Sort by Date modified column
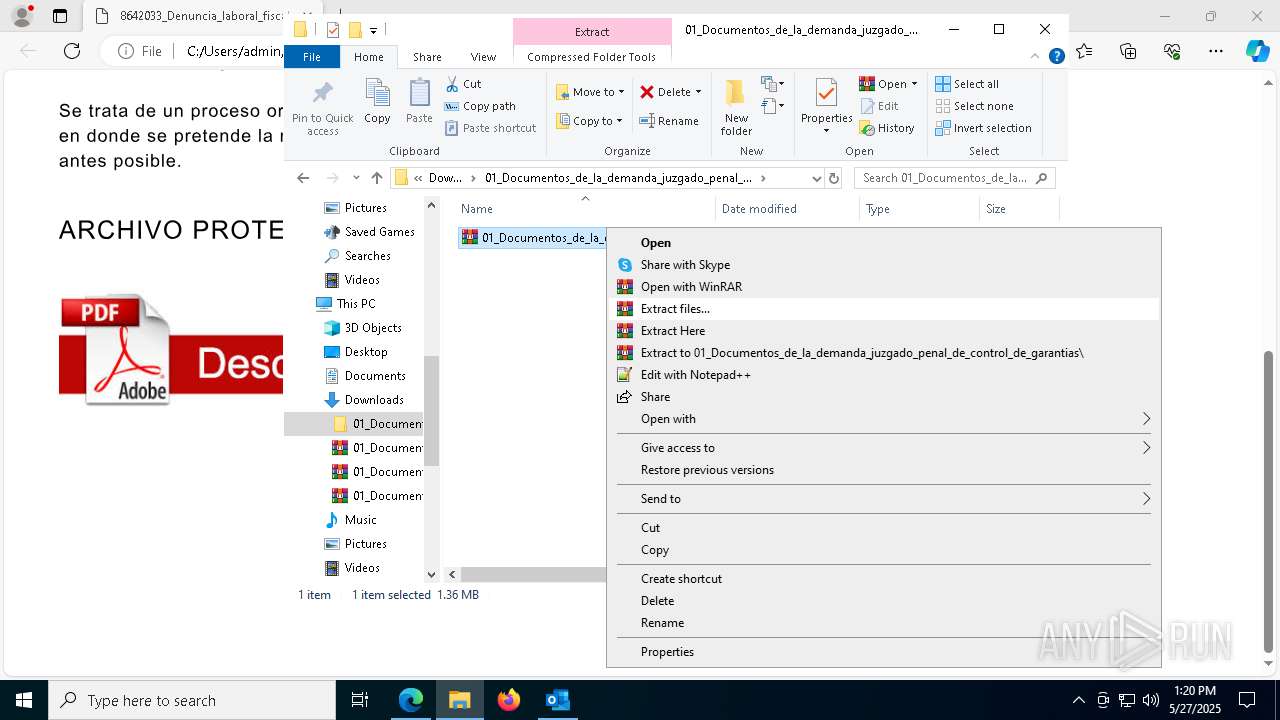Image resolution: width=1280 pixels, height=720 pixels. (x=787, y=209)
